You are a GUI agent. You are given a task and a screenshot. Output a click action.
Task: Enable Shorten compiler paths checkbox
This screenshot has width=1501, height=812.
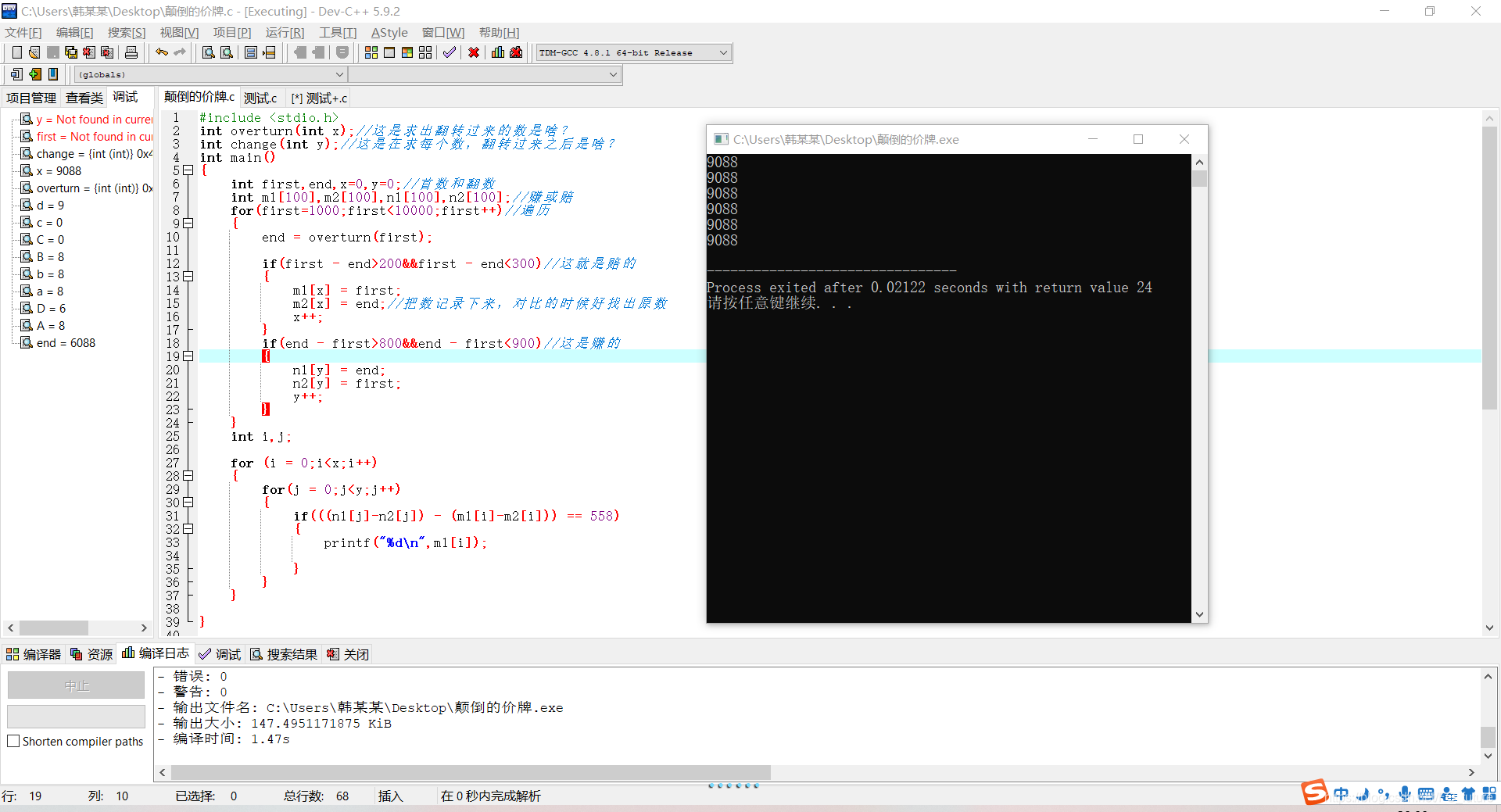coord(13,741)
